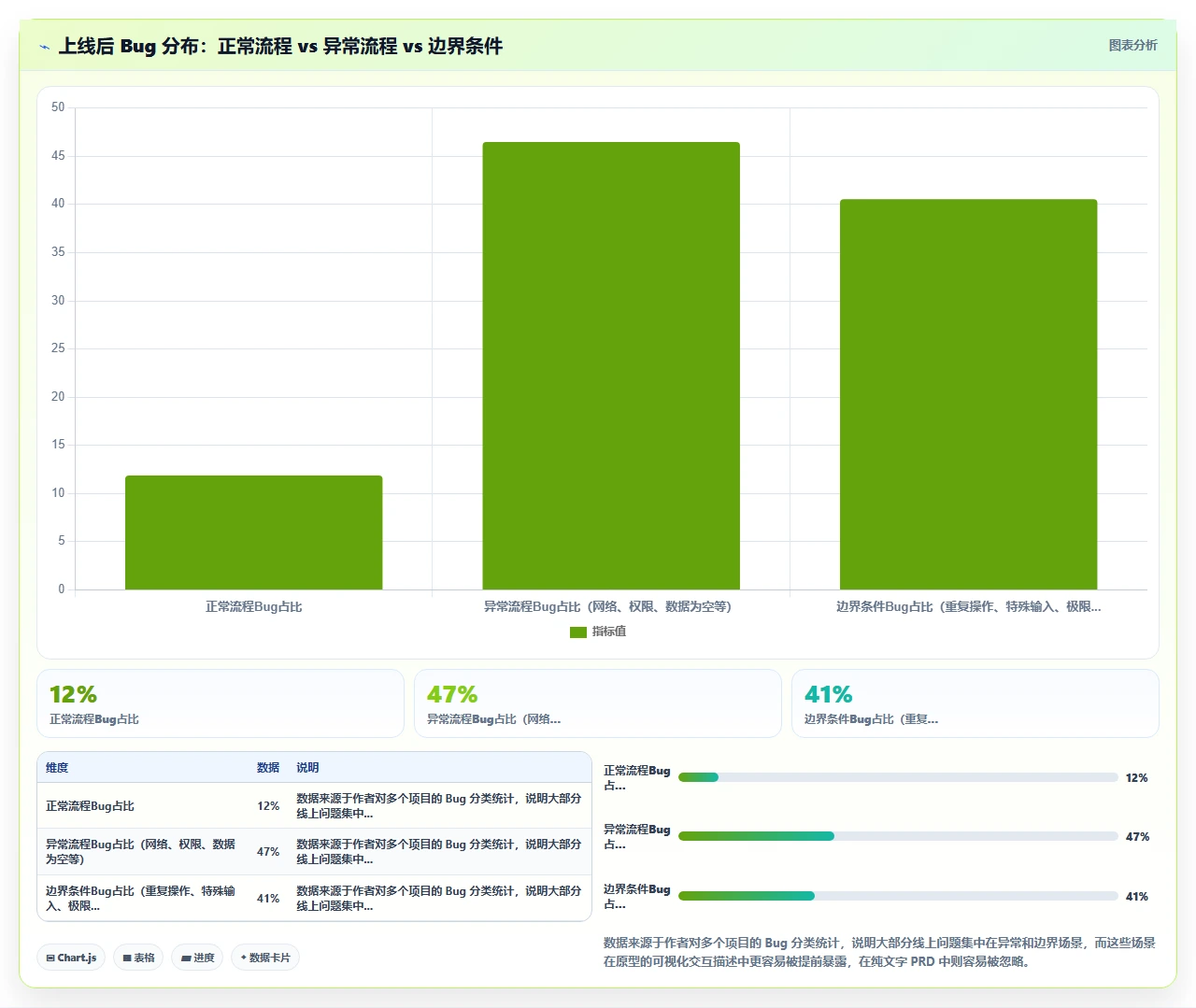Image resolution: width=1196 pixels, height=1008 pixels.
Task: Click the 41% progress bar for 边界条件Bug
Action: (898, 896)
